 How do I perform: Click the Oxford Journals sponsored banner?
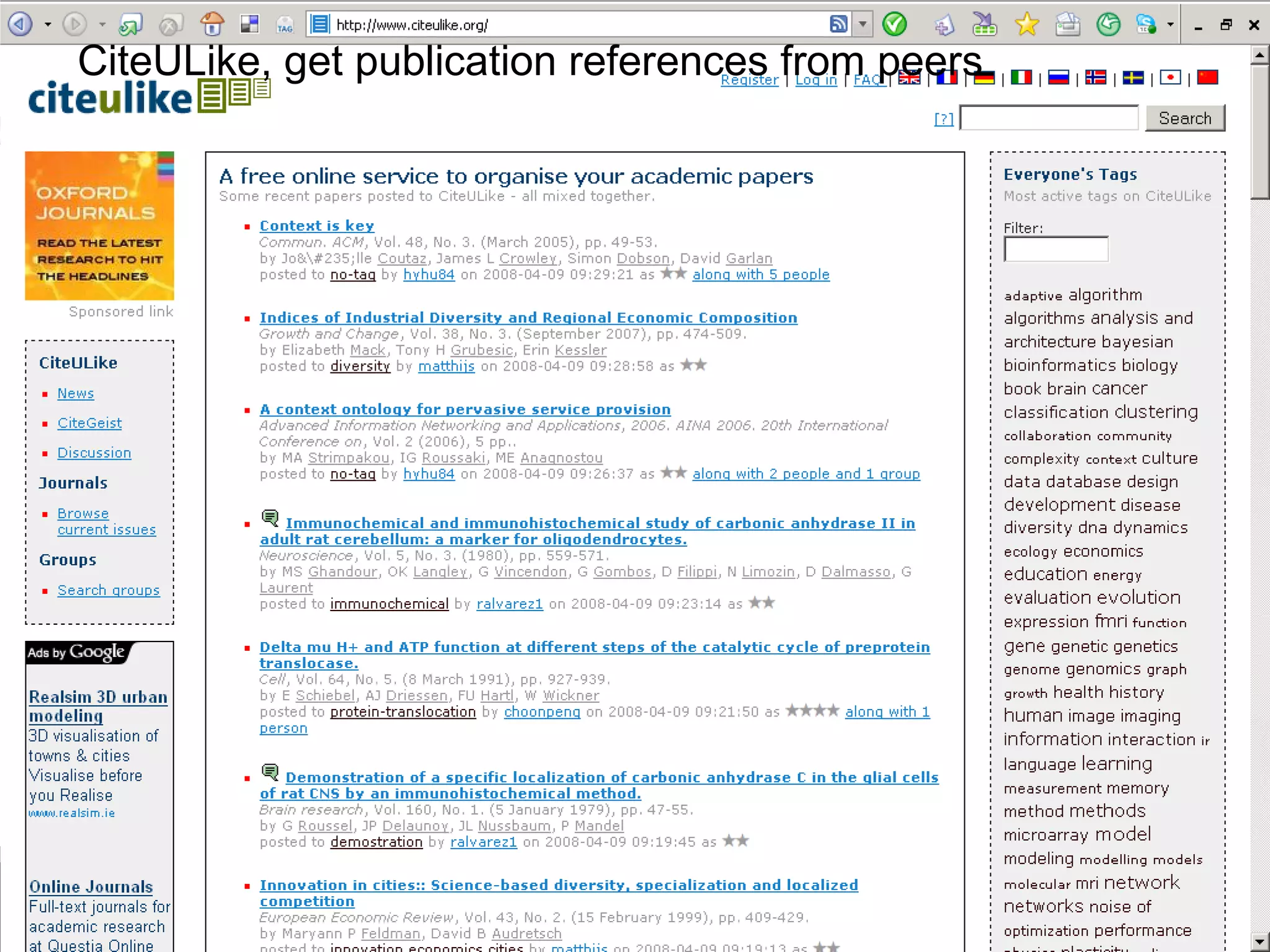pyautogui.click(x=99, y=226)
